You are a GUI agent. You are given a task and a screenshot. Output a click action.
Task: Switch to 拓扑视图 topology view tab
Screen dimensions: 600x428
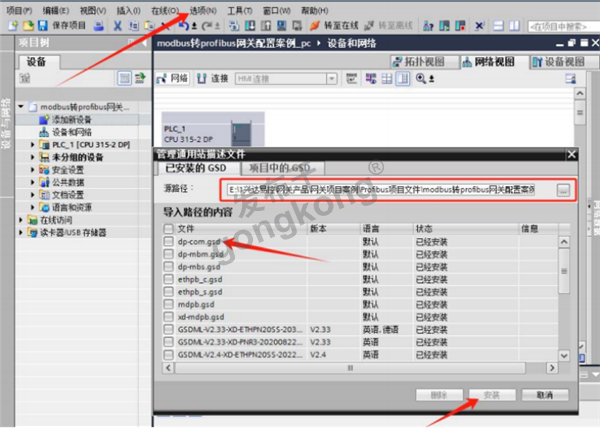[425, 62]
